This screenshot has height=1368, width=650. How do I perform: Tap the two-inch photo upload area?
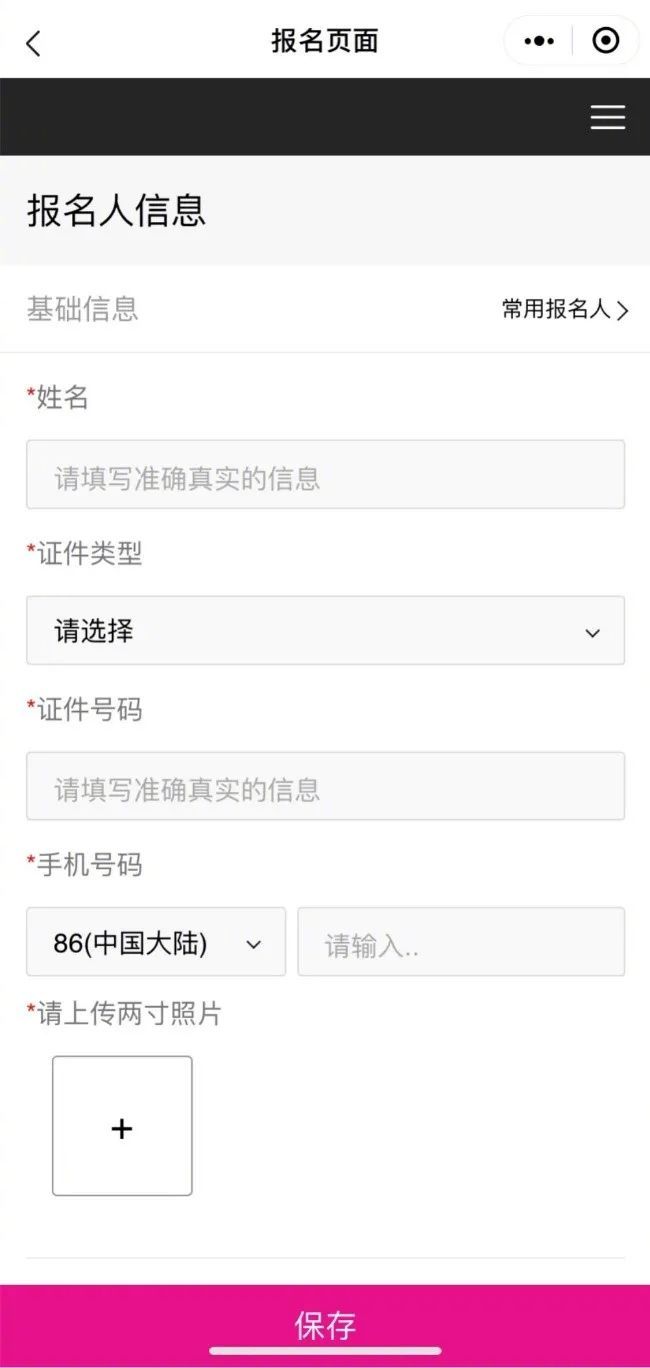coord(122,1127)
